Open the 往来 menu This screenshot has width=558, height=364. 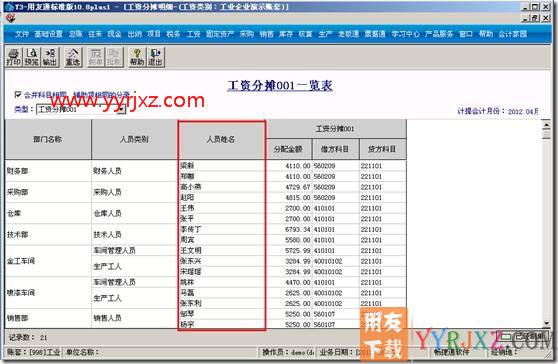[x=95, y=34]
